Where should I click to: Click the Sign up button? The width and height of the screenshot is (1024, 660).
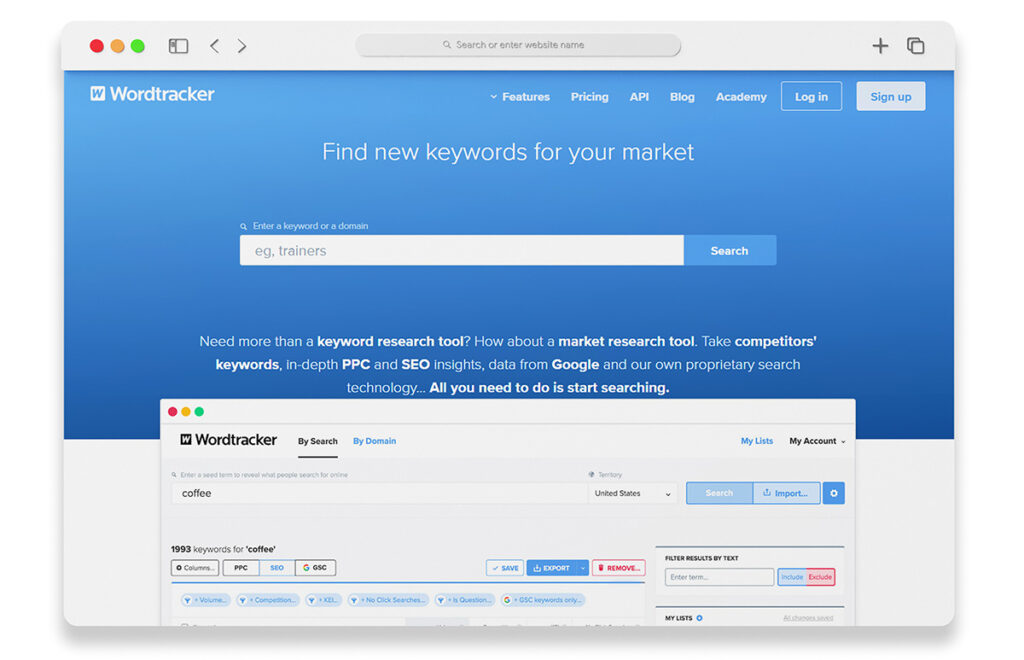click(891, 97)
